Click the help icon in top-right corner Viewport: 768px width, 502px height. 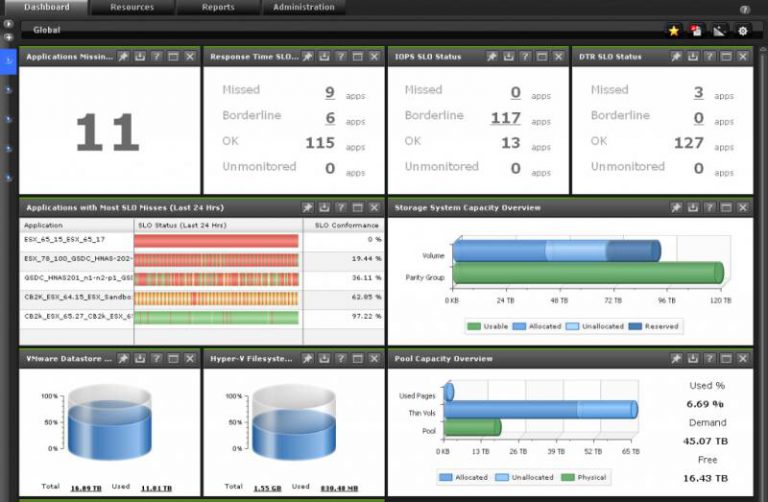point(744,9)
